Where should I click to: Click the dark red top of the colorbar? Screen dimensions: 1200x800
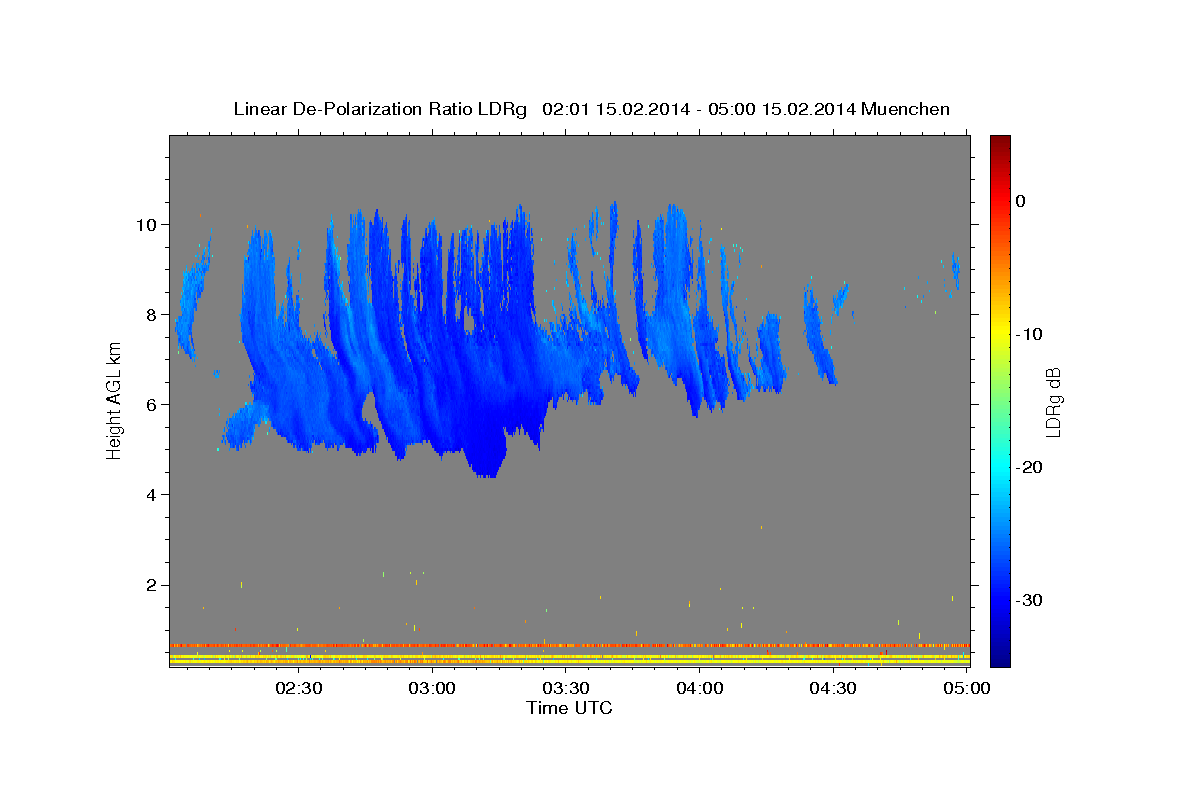1000,142
